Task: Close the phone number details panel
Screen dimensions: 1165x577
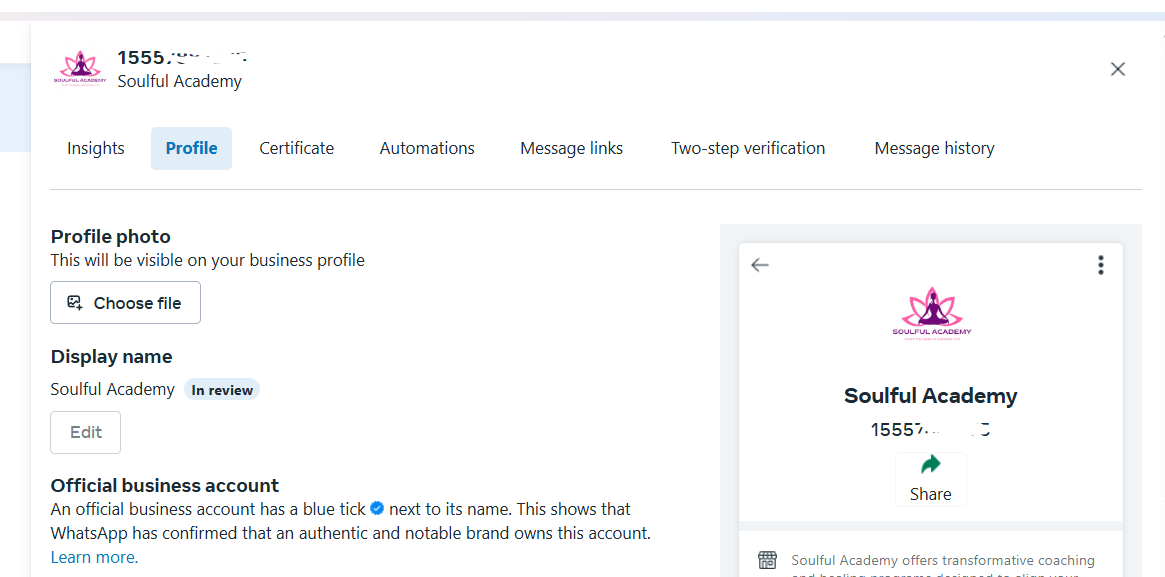Action: pos(1117,69)
